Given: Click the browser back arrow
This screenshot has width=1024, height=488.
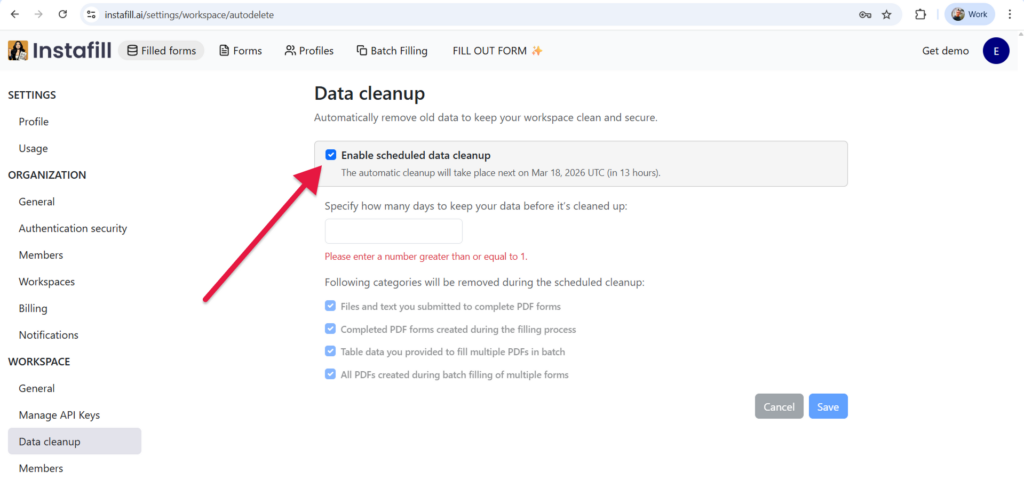Looking at the screenshot, I should point(14,15).
